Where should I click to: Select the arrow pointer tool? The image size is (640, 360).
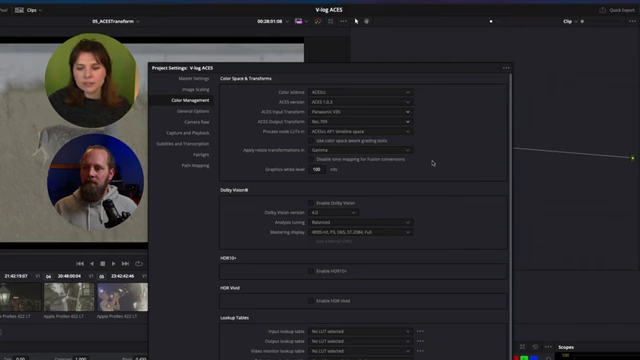pyautogui.click(x=356, y=21)
